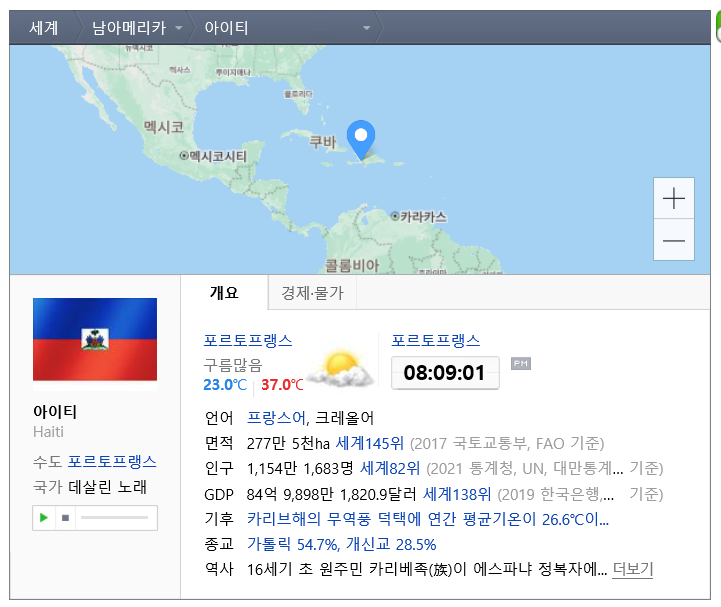Select 세계 in the breadcrumb
Viewport: 721px width, 607px height.
tap(44, 28)
